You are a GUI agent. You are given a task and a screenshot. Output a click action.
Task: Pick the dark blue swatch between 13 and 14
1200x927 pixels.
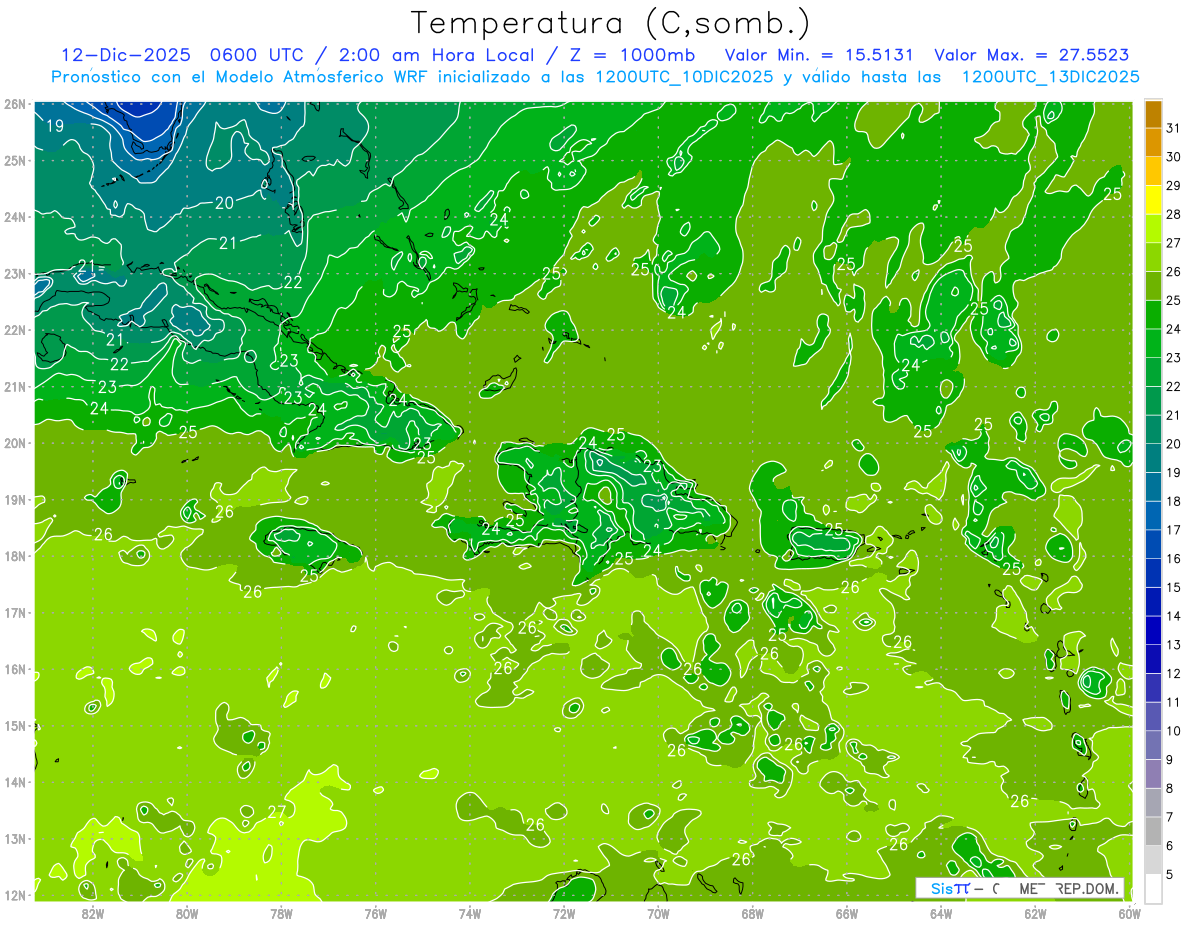pos(1153,630)
